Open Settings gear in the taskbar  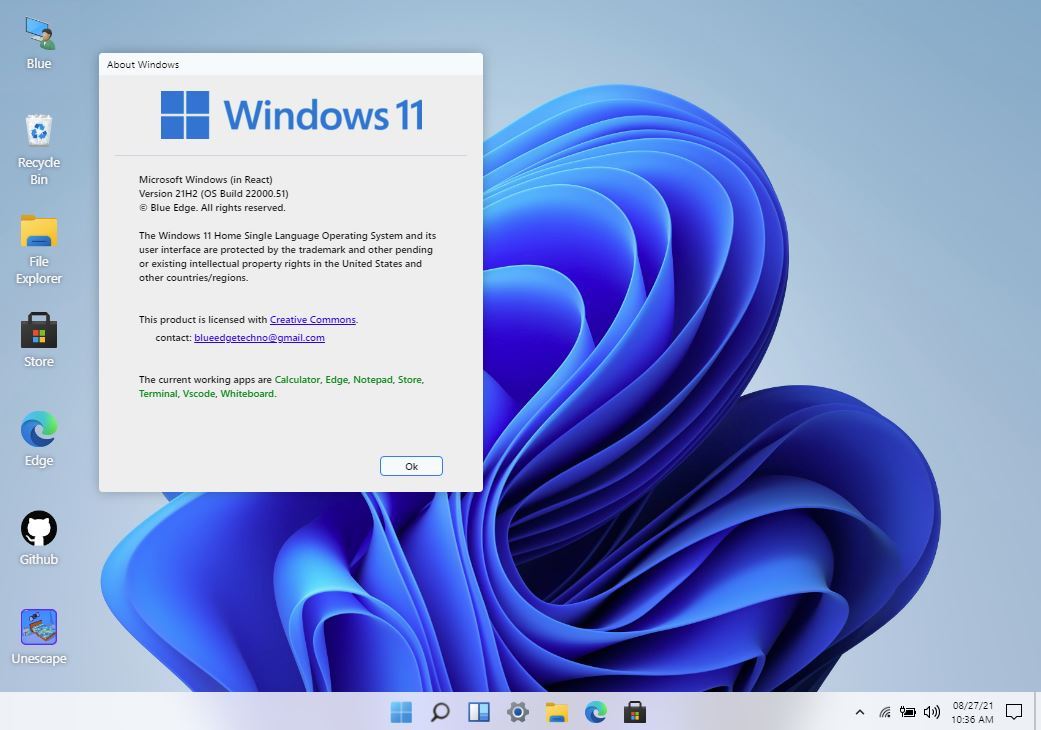point(518,712)
